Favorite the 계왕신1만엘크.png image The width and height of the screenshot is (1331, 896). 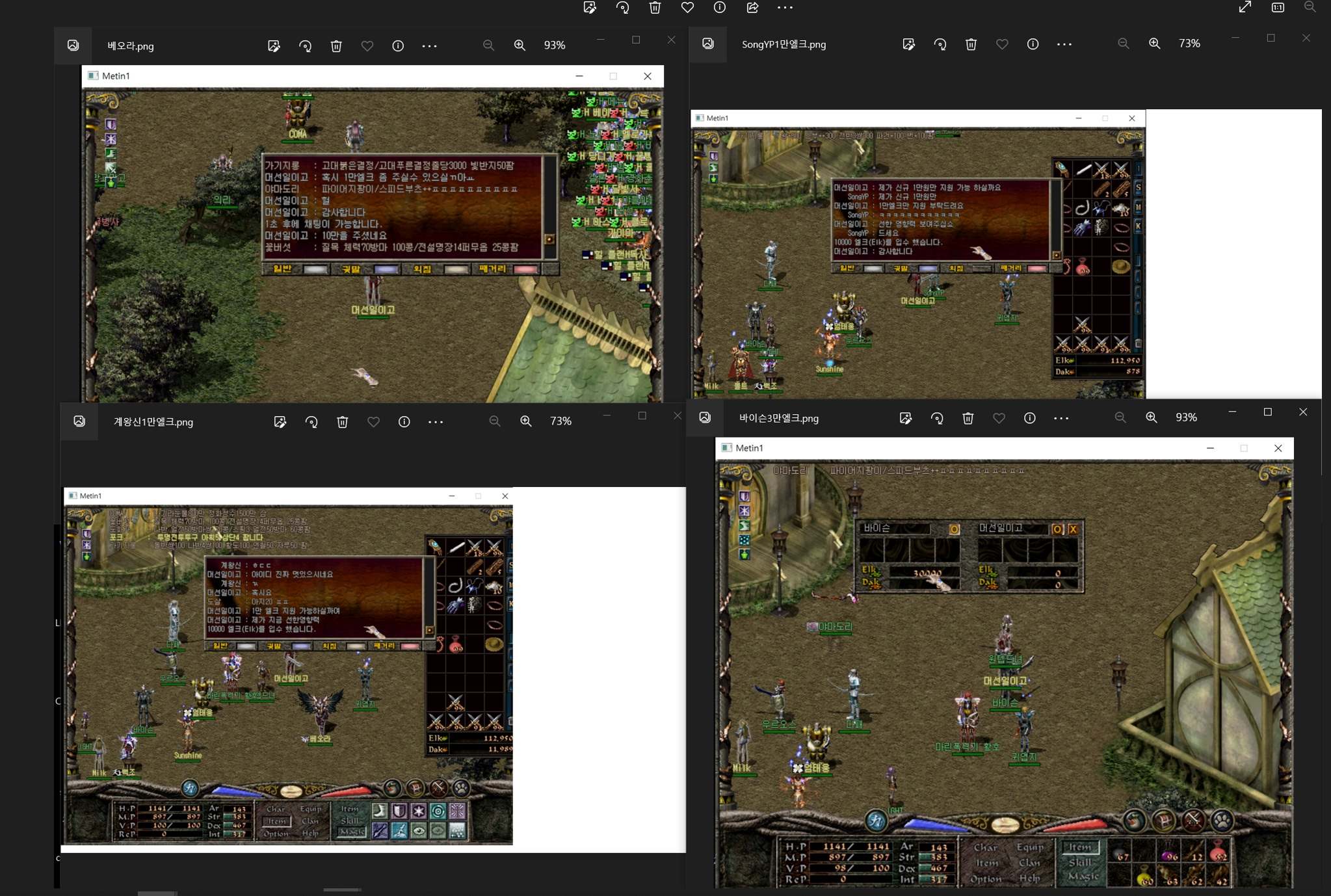(x=373, y=422)
